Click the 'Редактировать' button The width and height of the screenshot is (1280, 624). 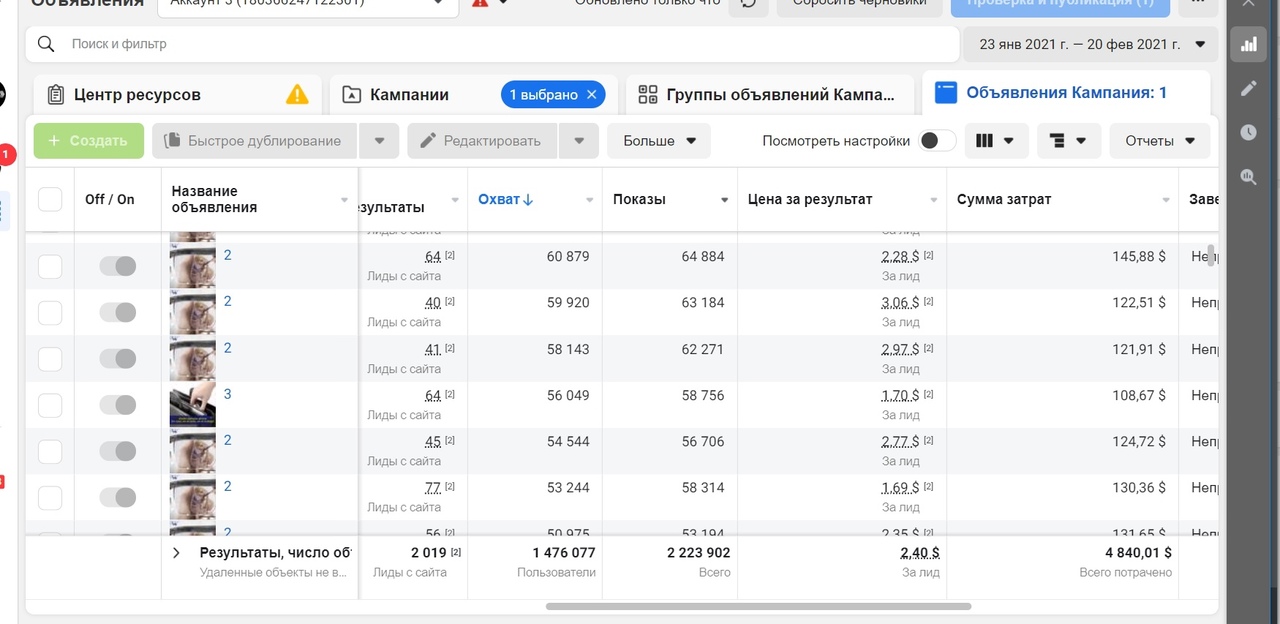483,141
